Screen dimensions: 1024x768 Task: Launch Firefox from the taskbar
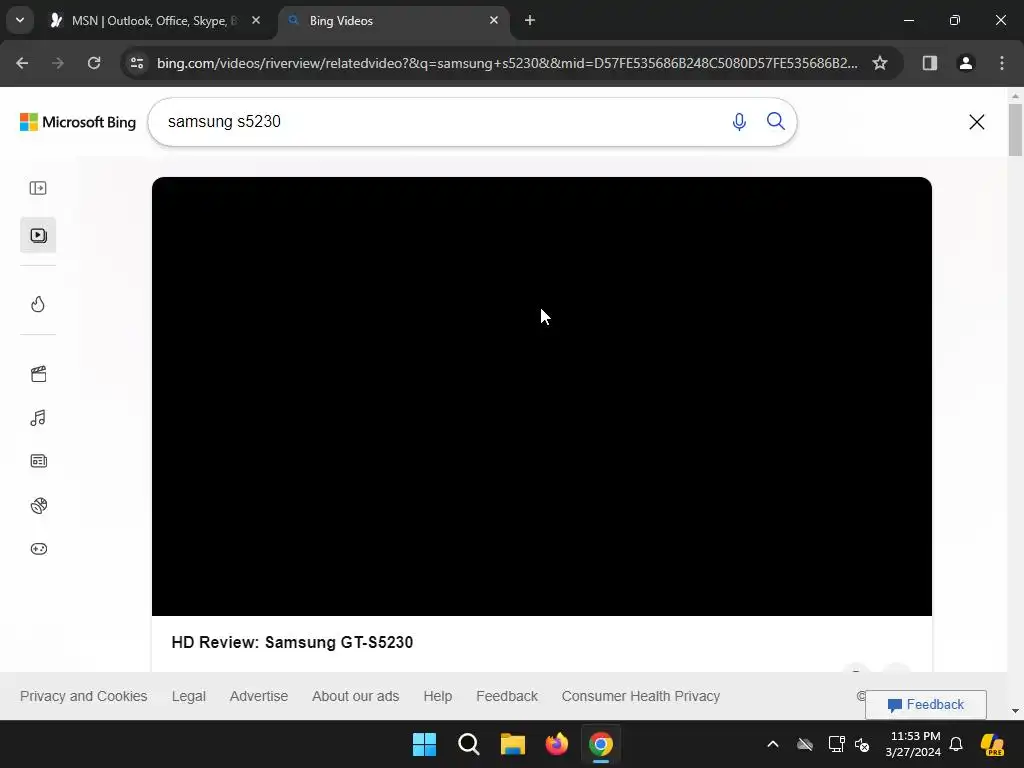click(x=557, y=744)
